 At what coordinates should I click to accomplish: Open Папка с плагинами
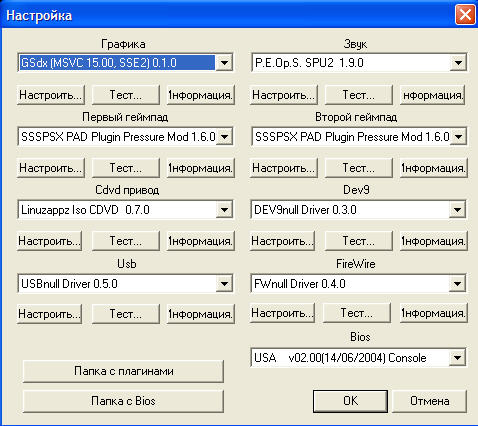(x=123, y=371)
